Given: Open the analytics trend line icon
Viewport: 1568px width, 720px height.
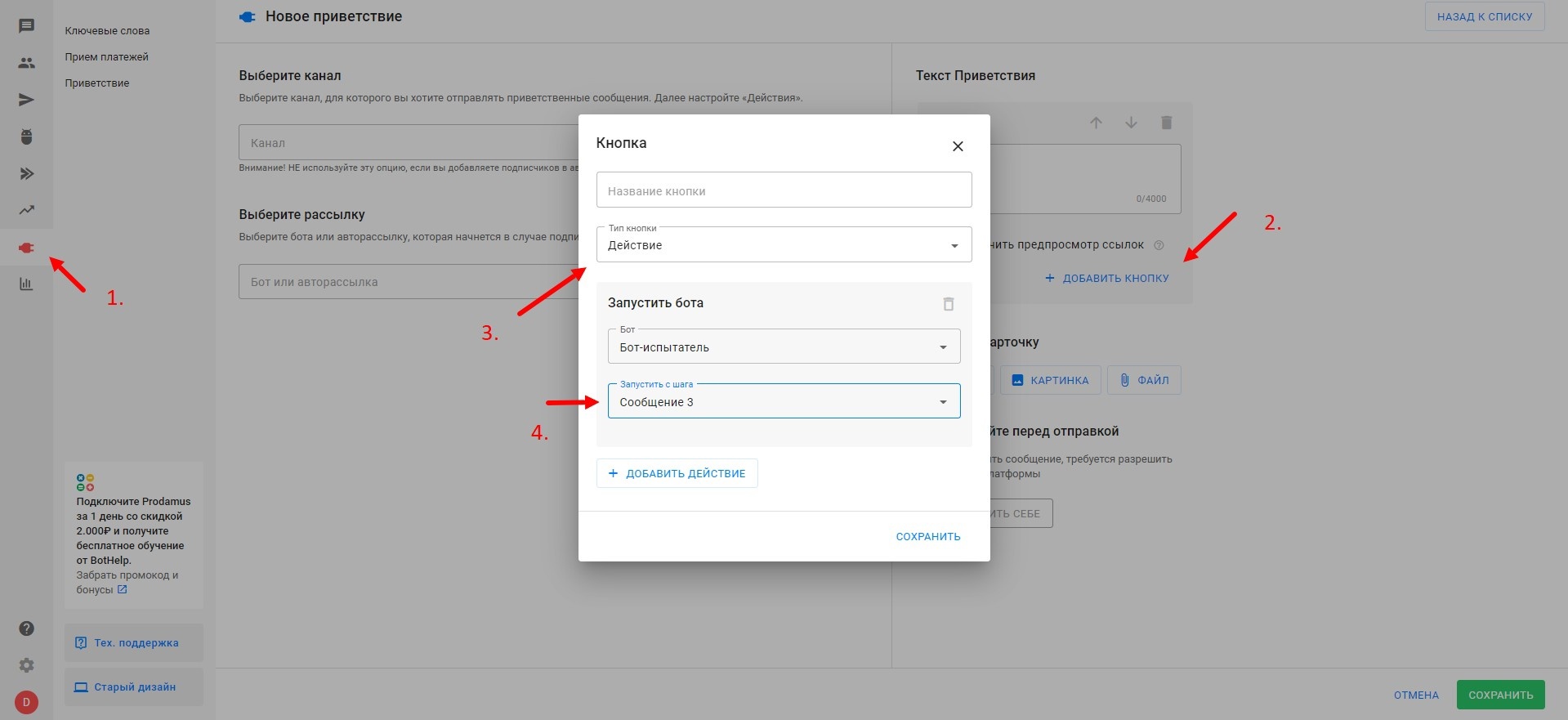Looking at the screenshot, I should (x=26, y=210).
